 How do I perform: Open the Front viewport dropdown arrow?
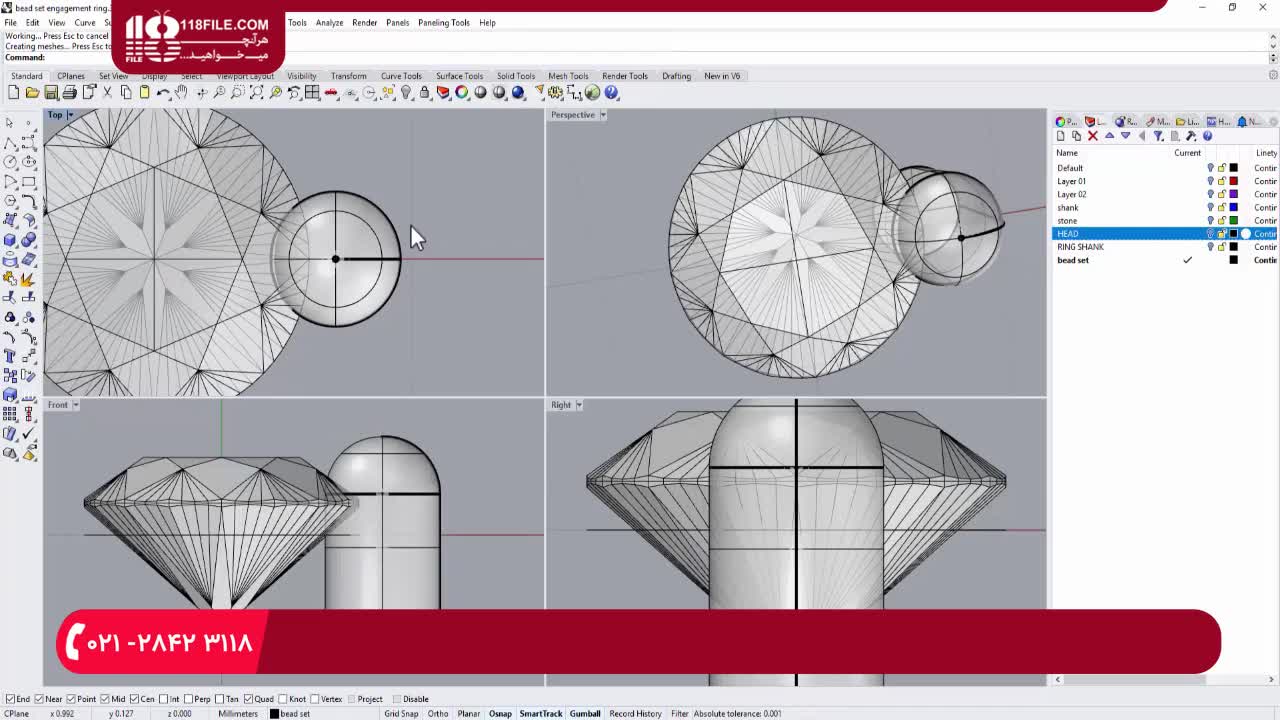75,405
